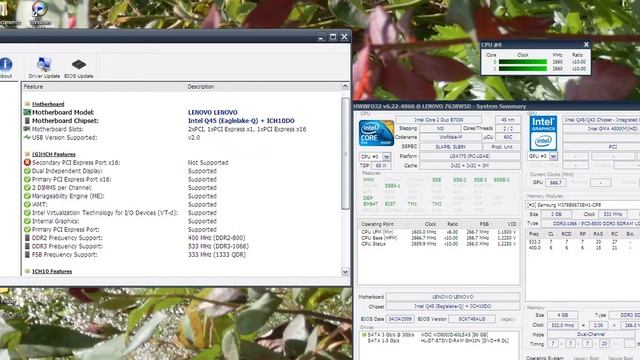
Task: Select the Motherboard section heading
Action: click(x=48, y=104)
